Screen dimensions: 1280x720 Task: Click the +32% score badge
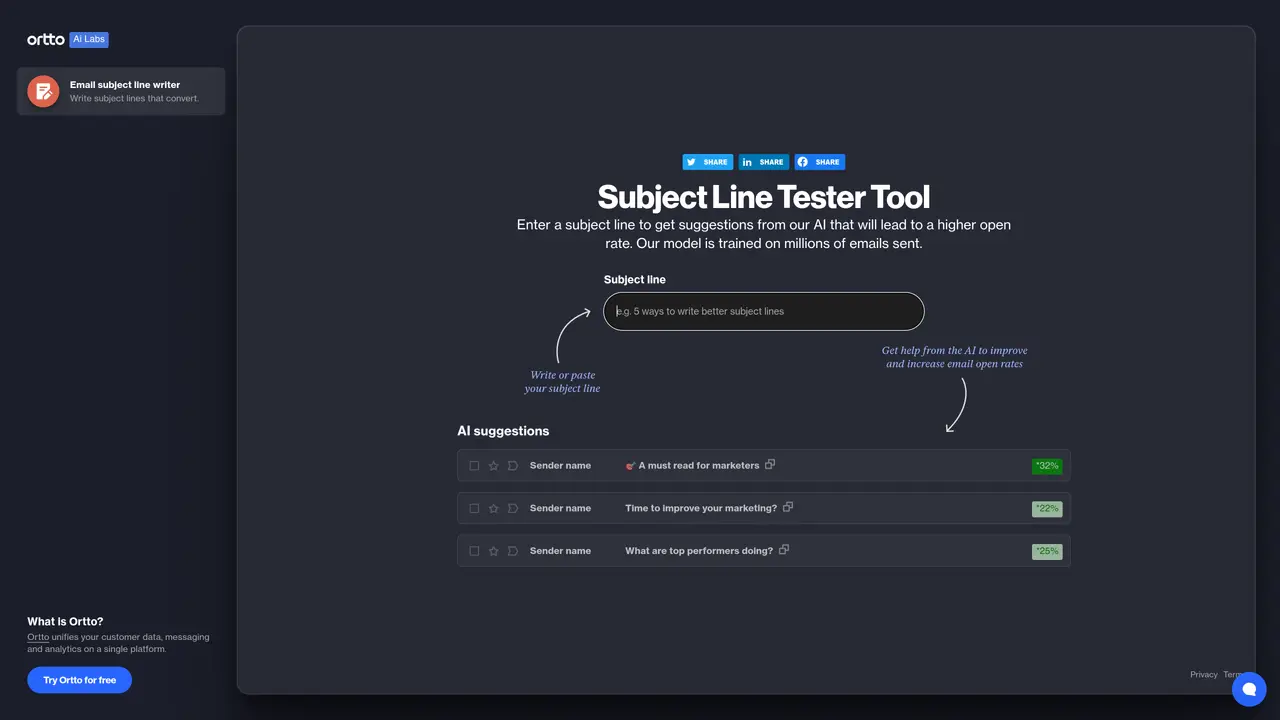click(1047, 466)
